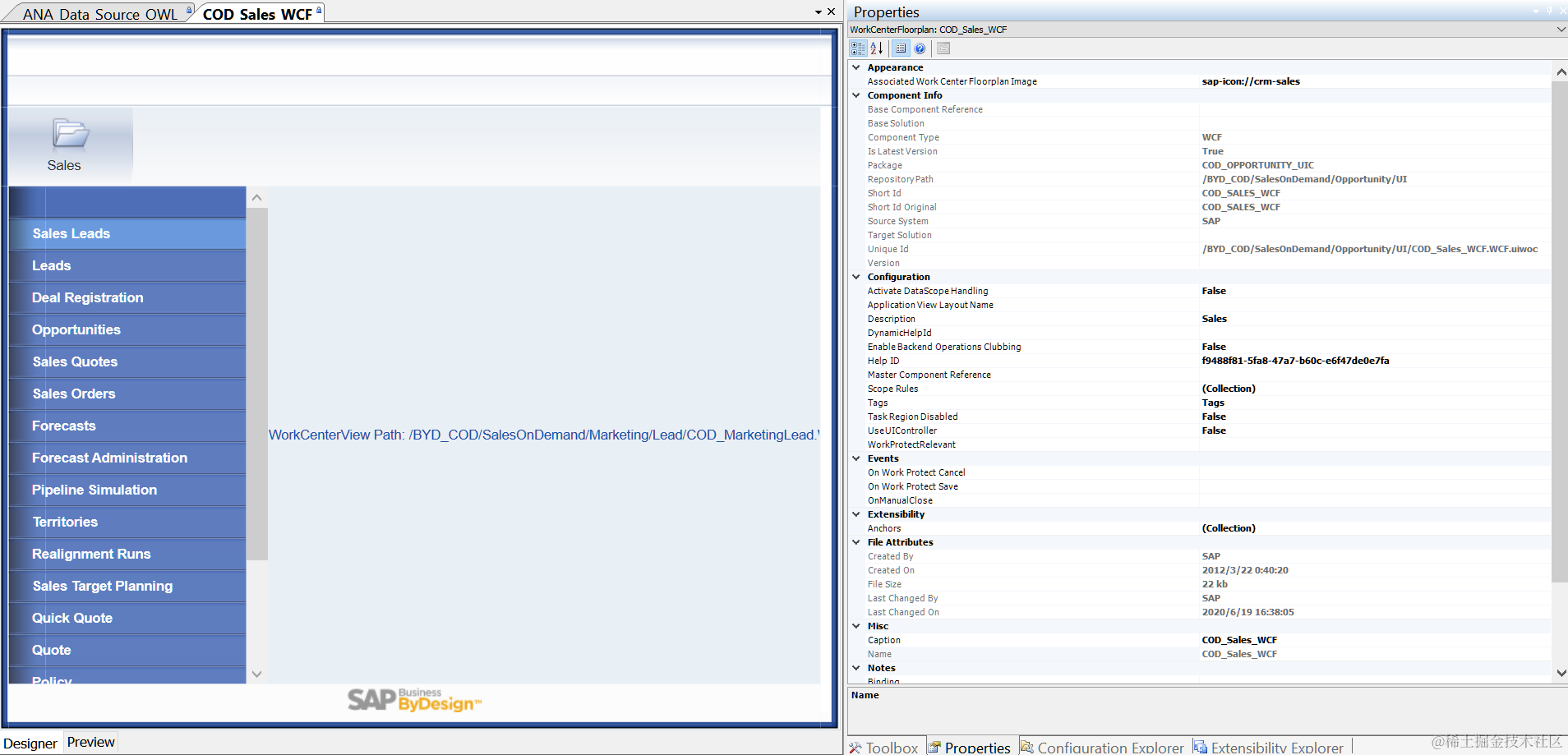This screenshot has height=755, width=1568.
Task: Collapse the Configuration category
Action: click(x=856, y=277)
